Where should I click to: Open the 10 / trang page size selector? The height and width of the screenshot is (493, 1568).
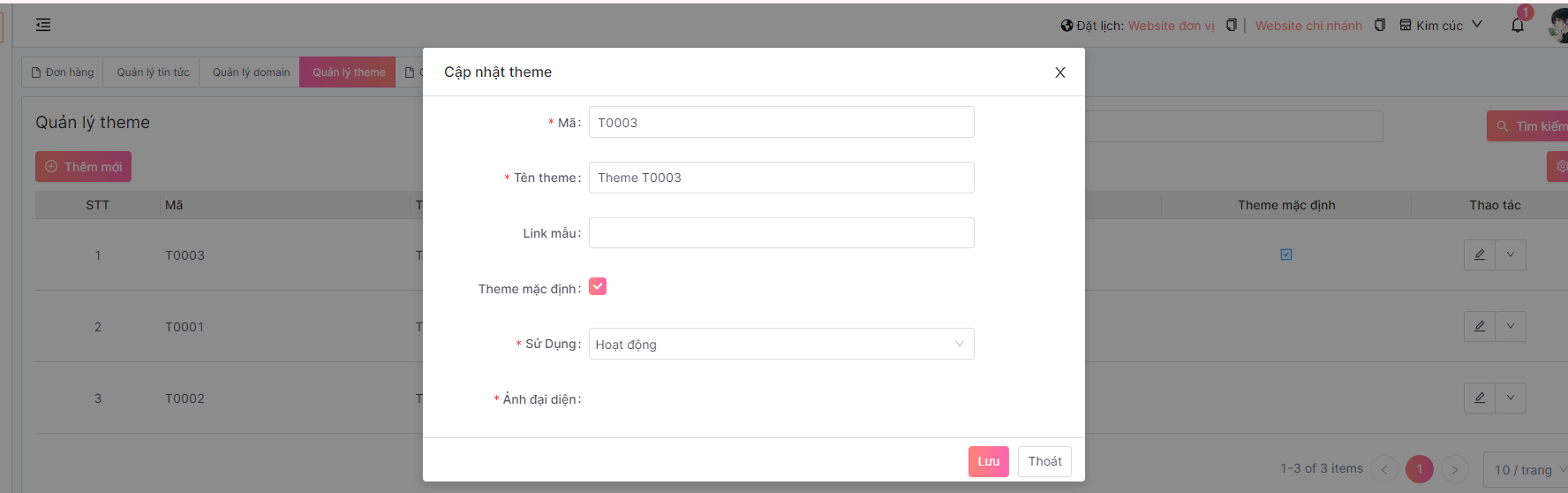(x=1526, y=470)
